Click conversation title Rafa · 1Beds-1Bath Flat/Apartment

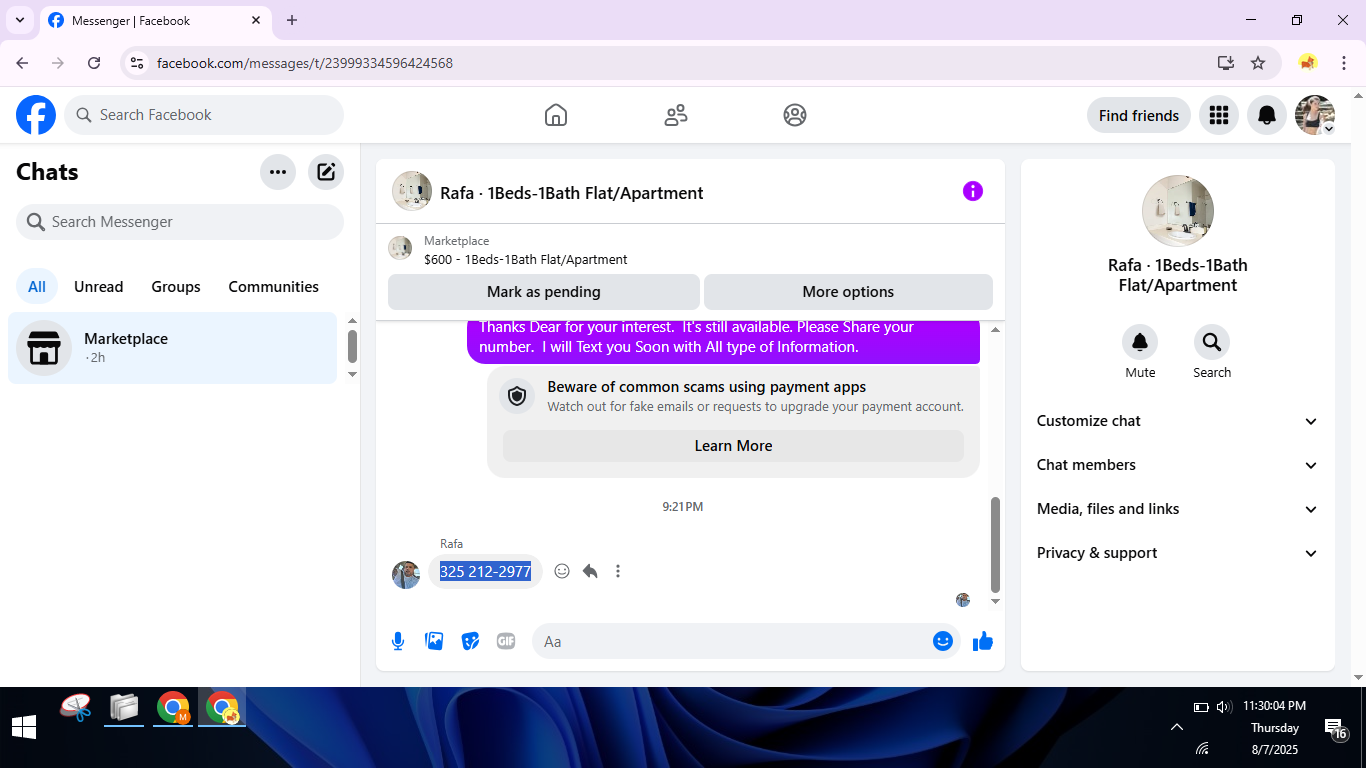point(572,193)
